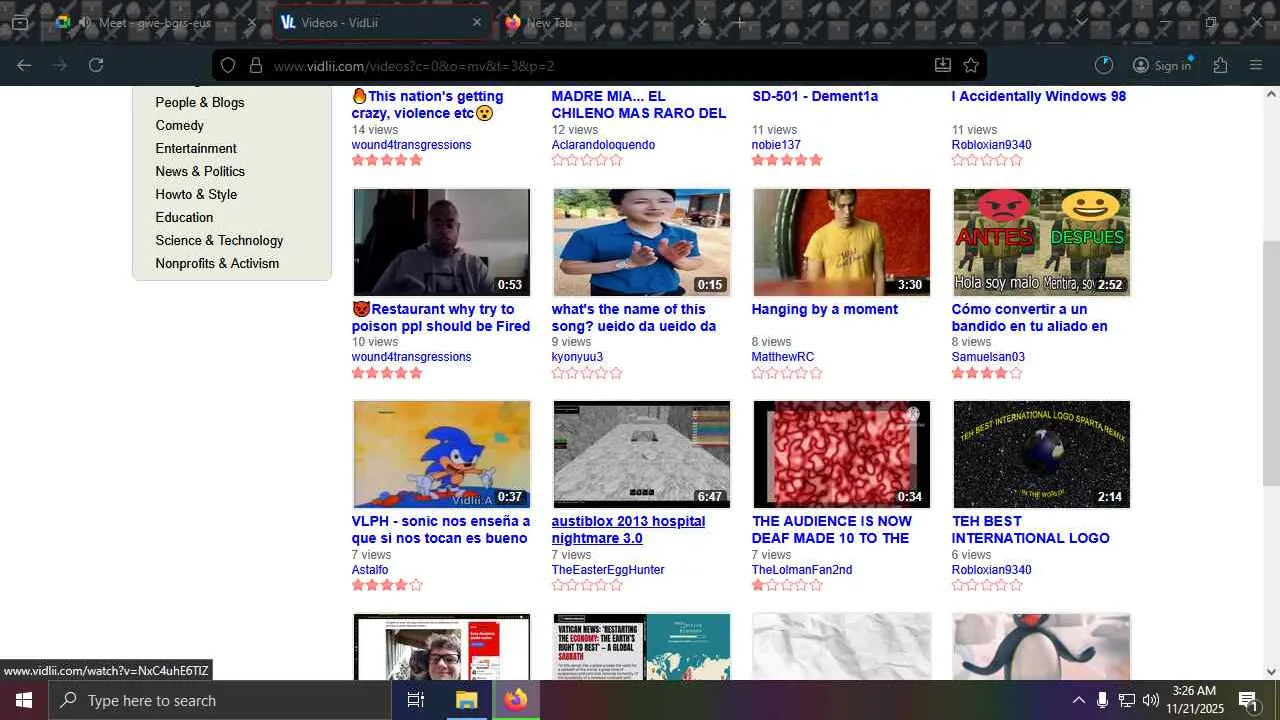Unmute the Meet tab audio icon
The width and height of the screenshot is (1280, 720).
[84, 22]
